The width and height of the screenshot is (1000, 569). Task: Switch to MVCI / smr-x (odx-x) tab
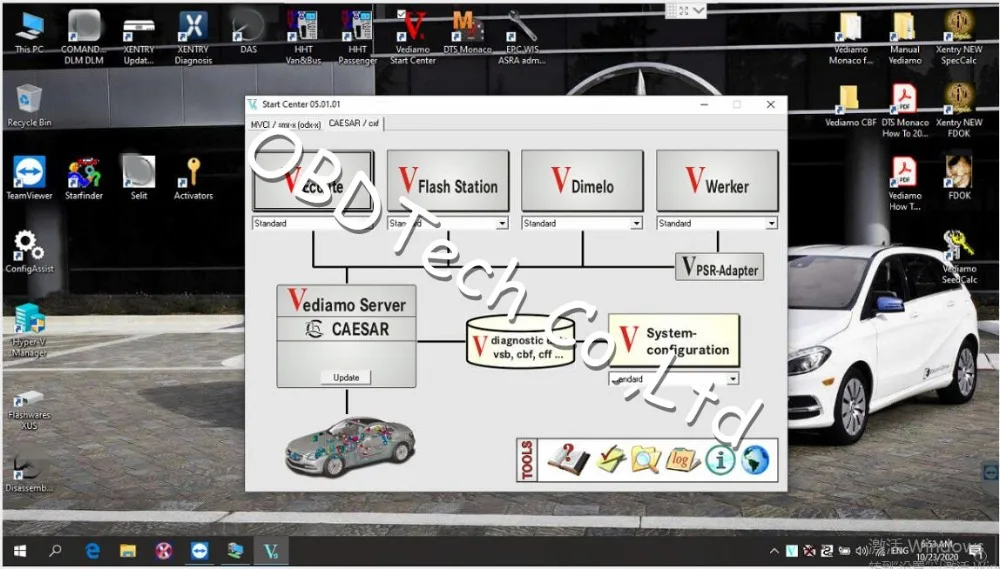(285, 125)
